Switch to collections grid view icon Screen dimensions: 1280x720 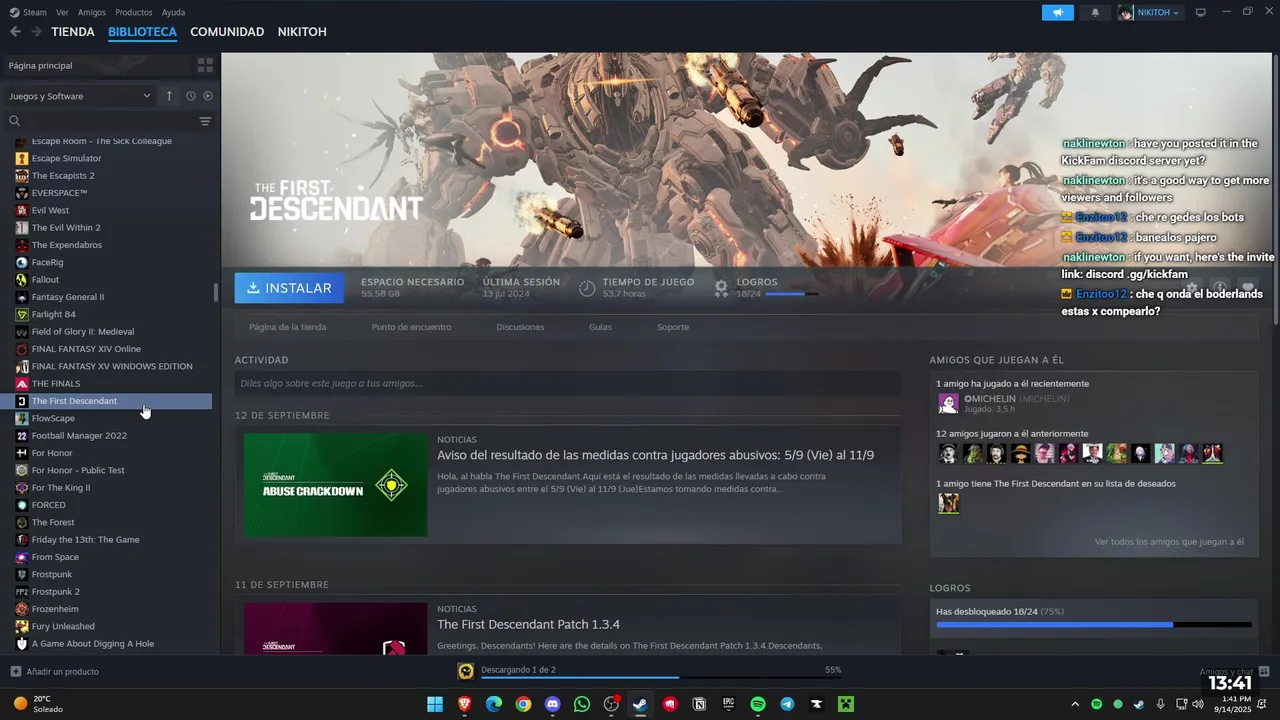205,65
